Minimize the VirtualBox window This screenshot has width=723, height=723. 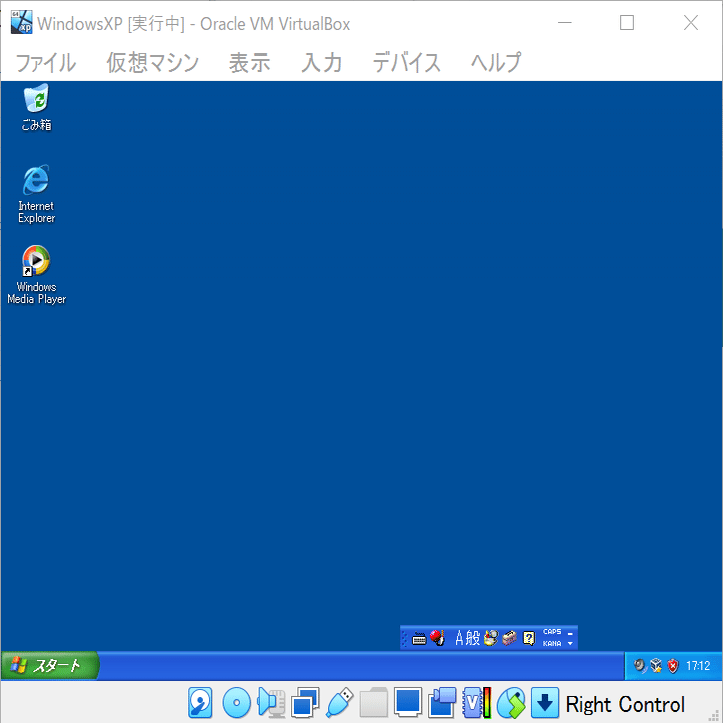[x=565, y=23]
